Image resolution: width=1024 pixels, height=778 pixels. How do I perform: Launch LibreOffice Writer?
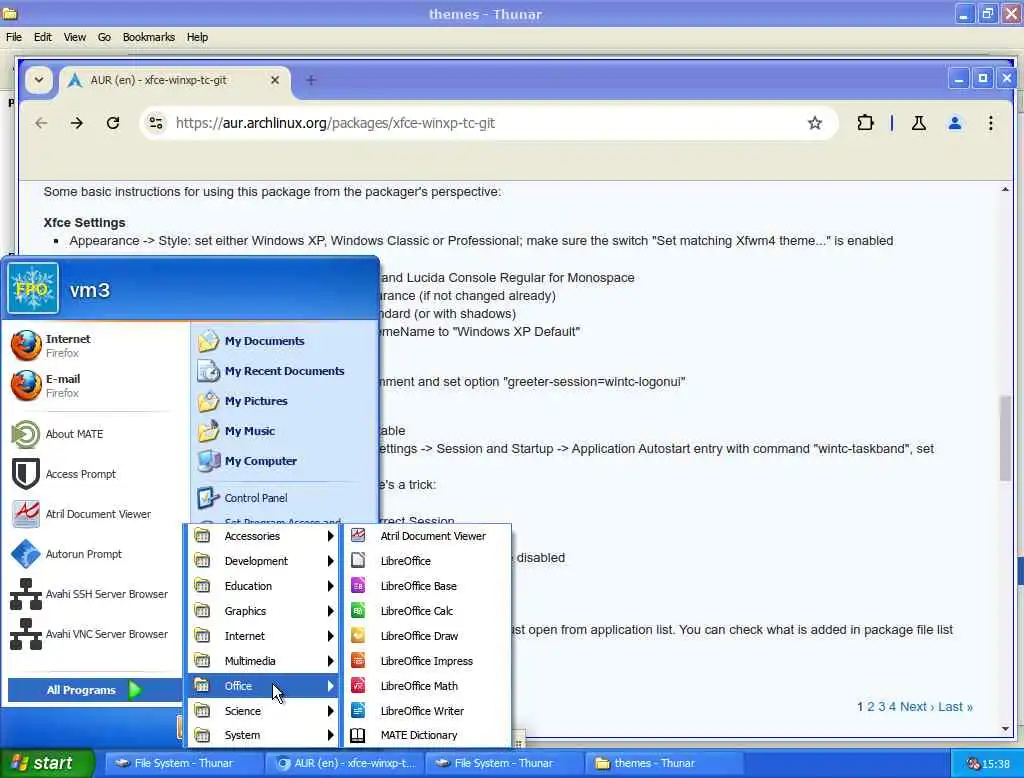click(x=427, y=711)
